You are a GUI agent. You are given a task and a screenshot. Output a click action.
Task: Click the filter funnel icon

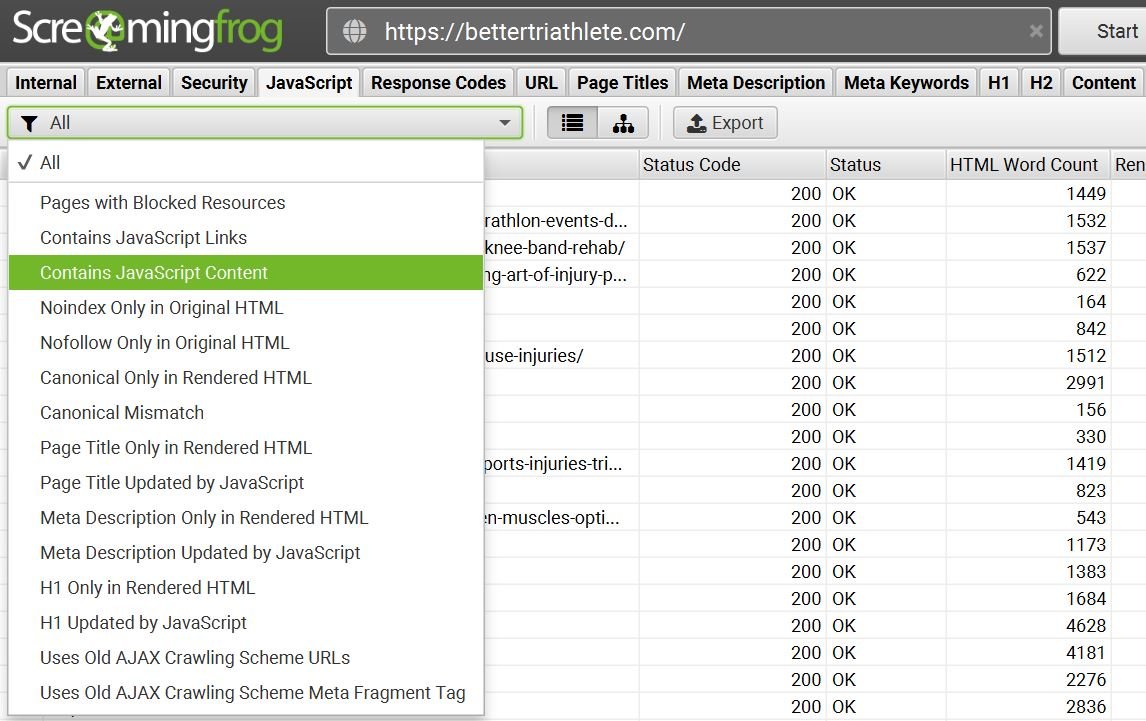(29, 122)
